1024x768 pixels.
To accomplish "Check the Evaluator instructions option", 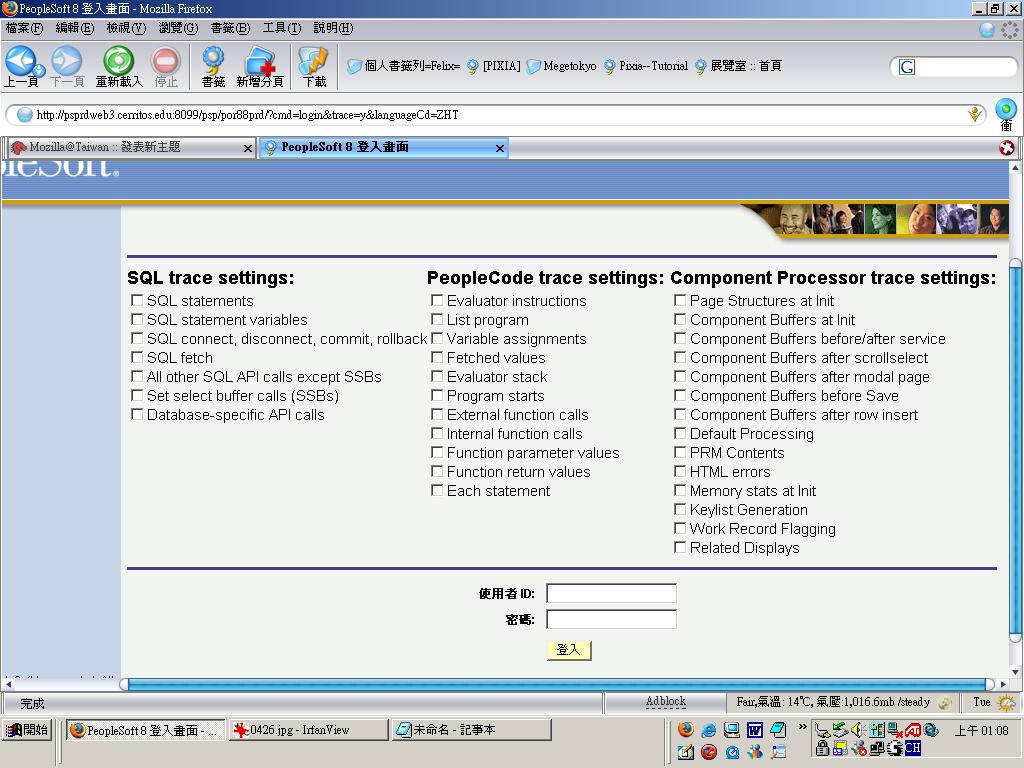I will point(437,300).
